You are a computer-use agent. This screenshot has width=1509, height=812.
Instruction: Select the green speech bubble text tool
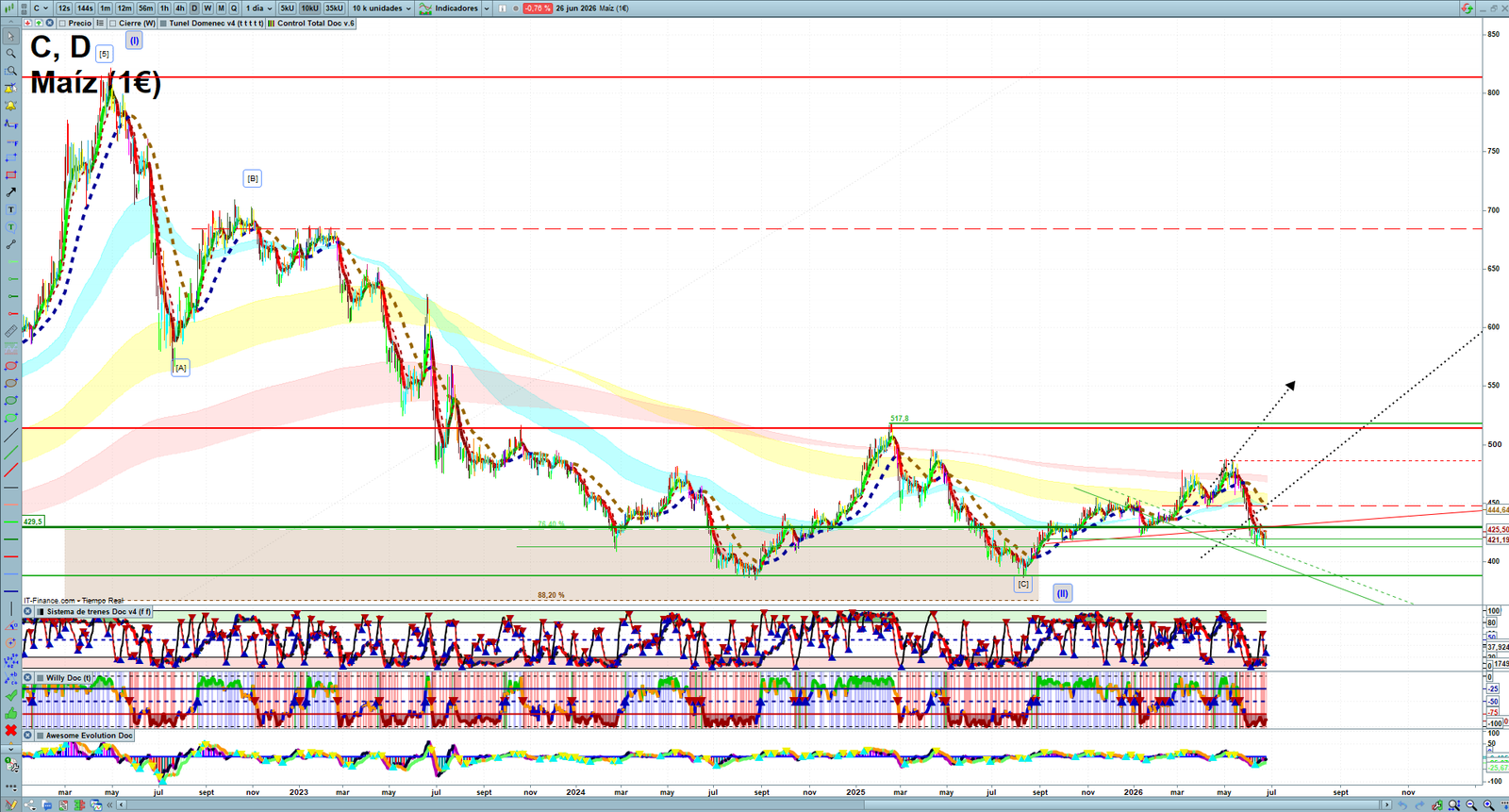pos(10,227)
